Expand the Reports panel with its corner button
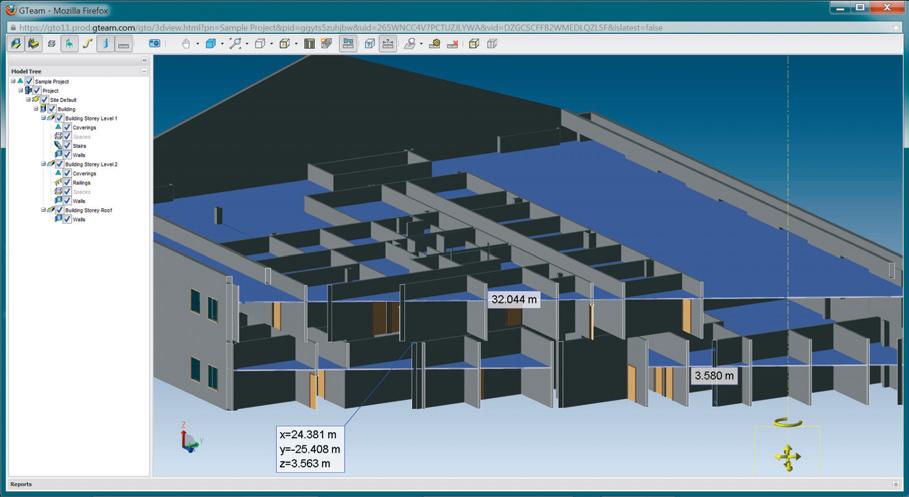The height and width of the screenshot is (497, 909). point(896,484)
